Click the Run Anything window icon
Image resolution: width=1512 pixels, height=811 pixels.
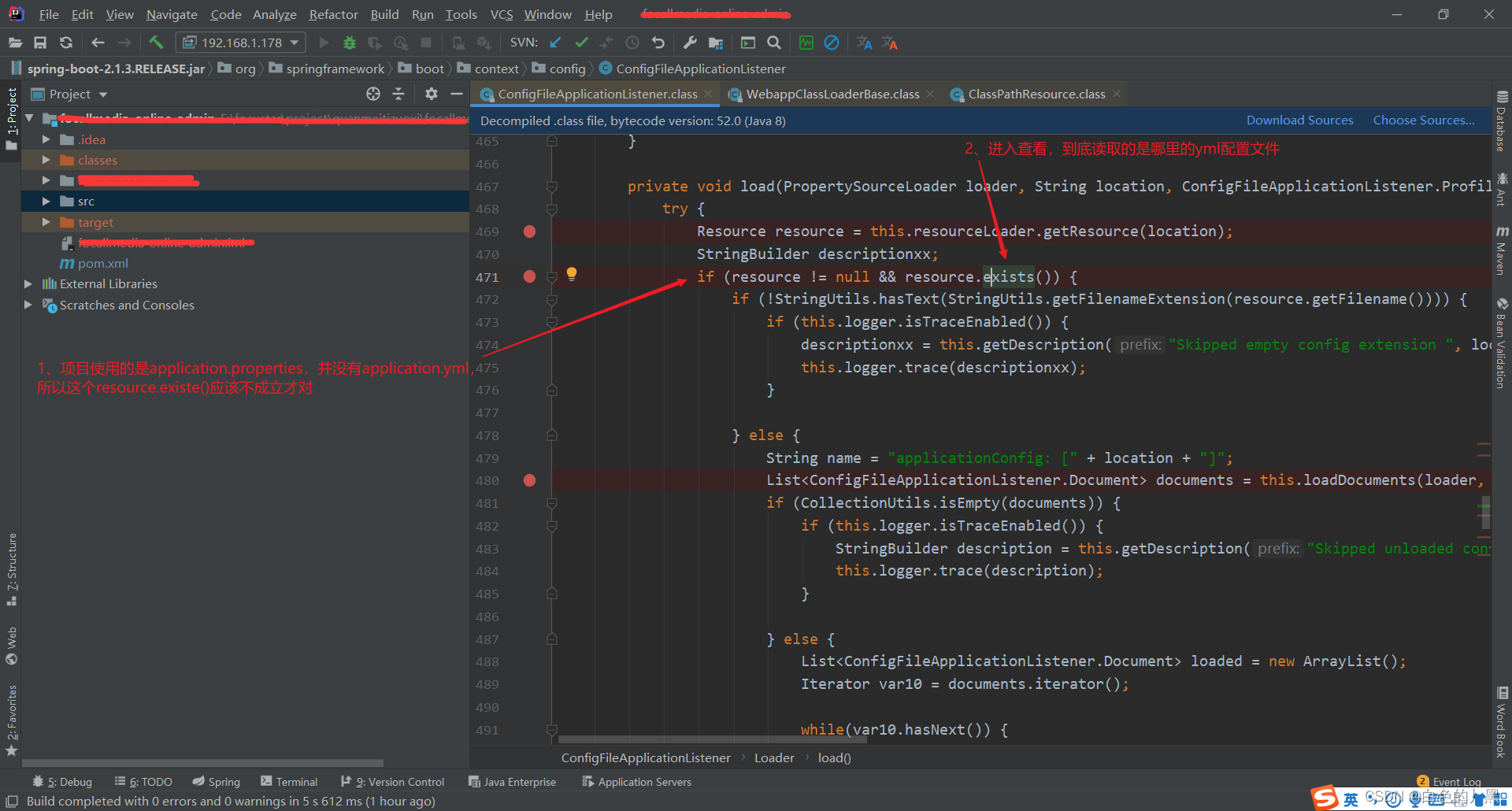[748, 43]
